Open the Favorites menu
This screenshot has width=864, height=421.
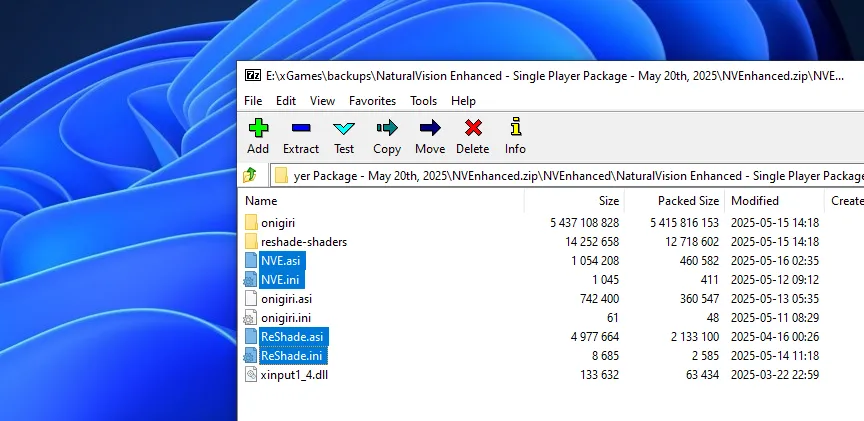coord(372,101)
